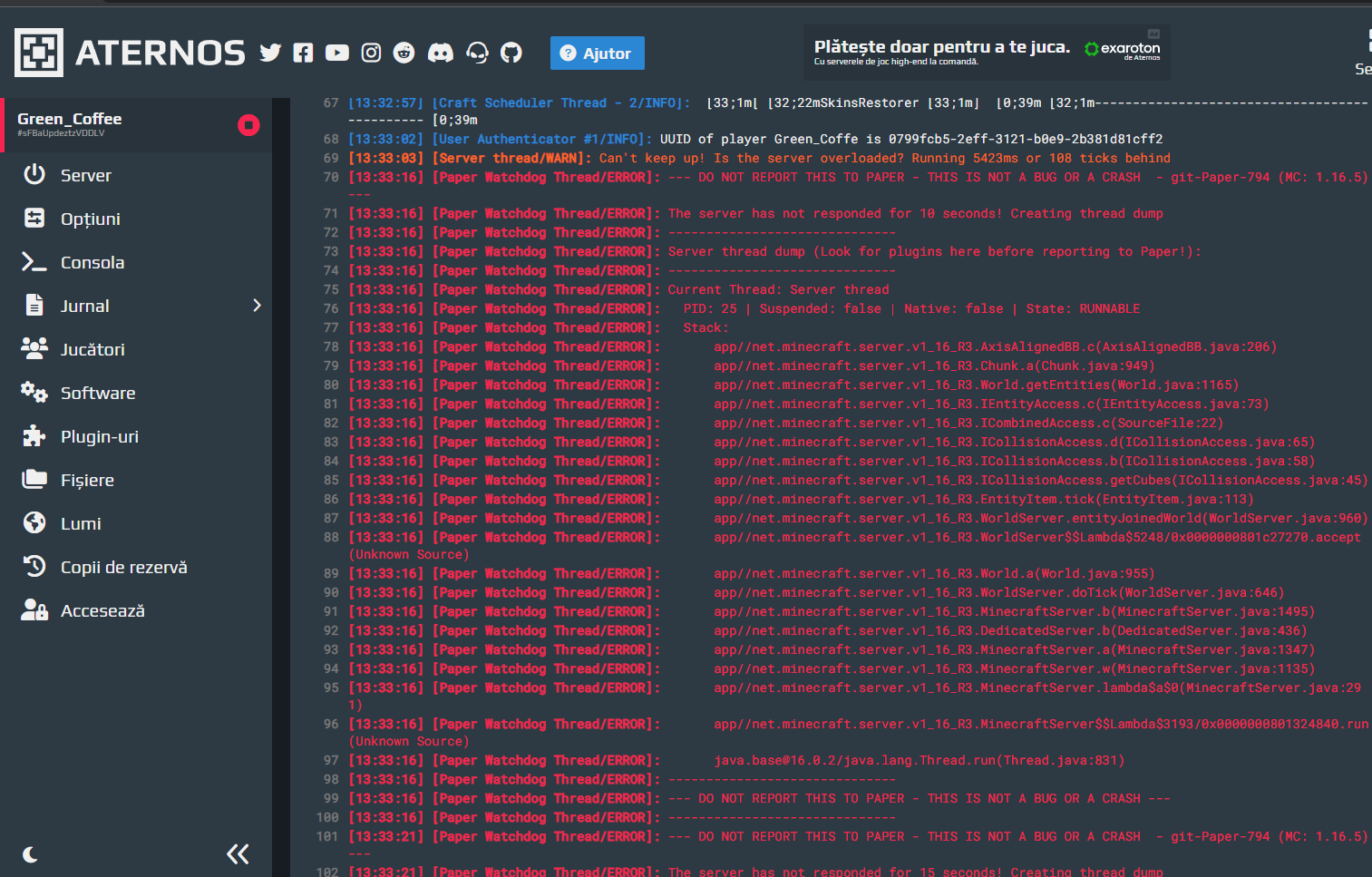Toggle dark mode moon icon

[30, 854]
